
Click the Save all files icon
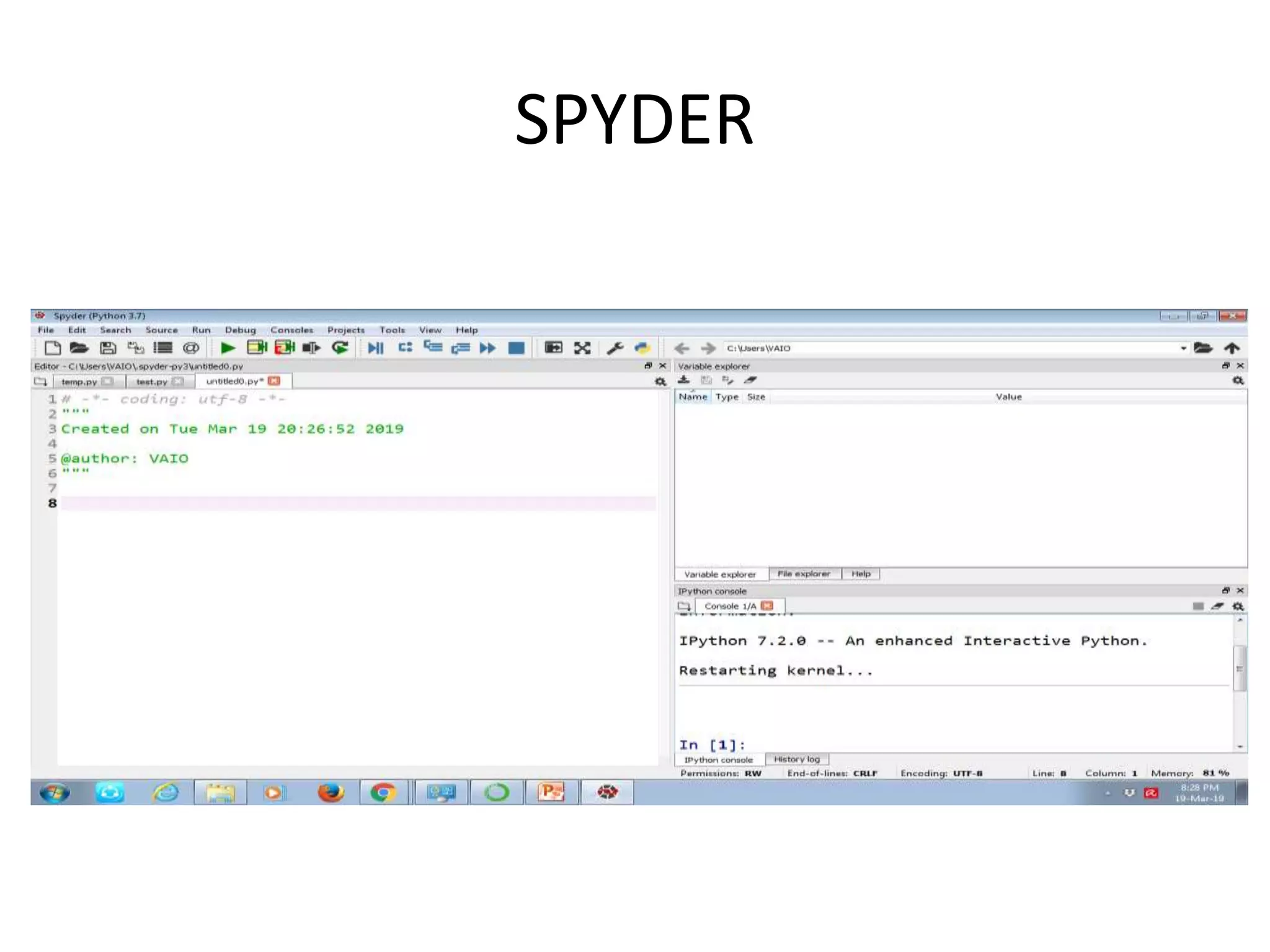(x=135, y=348)
